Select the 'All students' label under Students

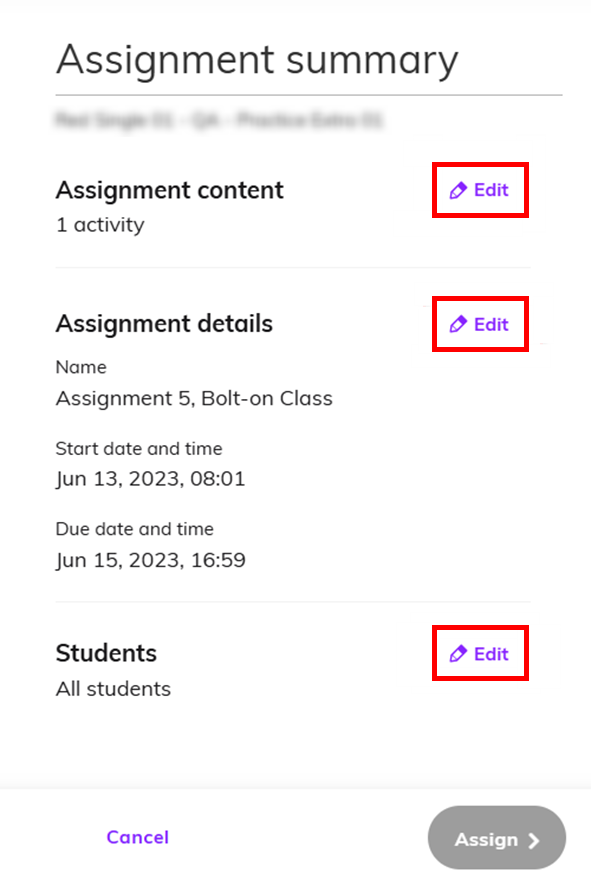pyautogui.click(x=113, y=688)
